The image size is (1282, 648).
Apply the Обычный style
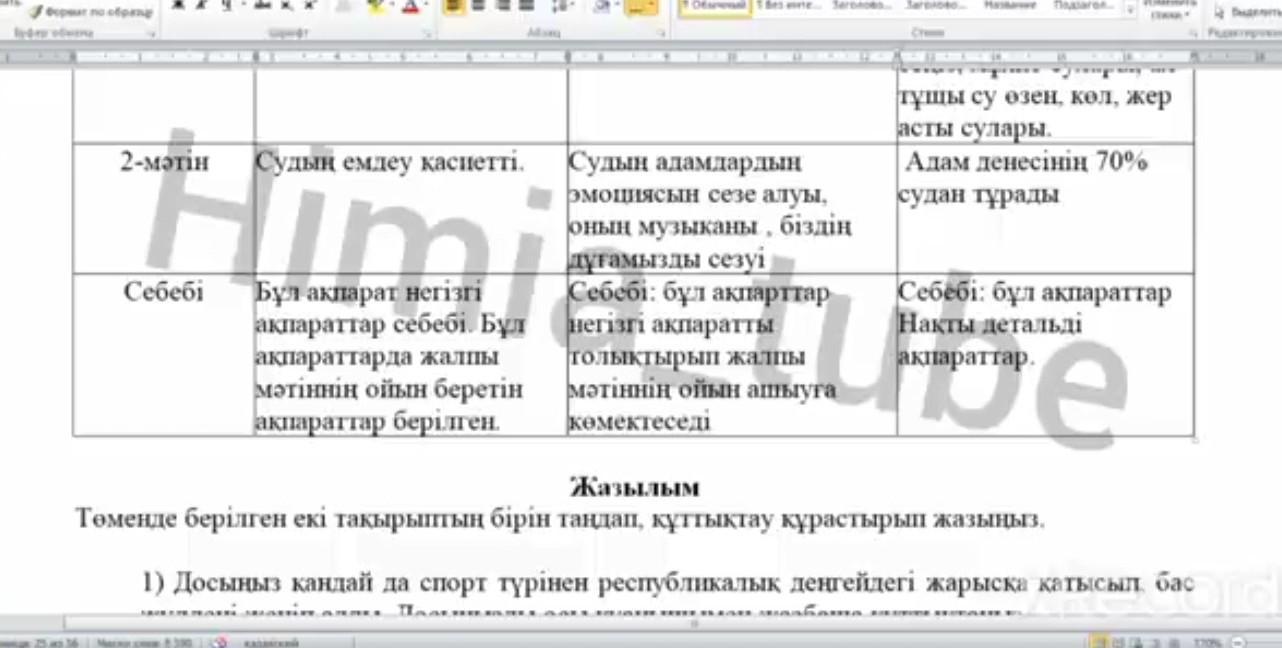click(x=715, y=7)
